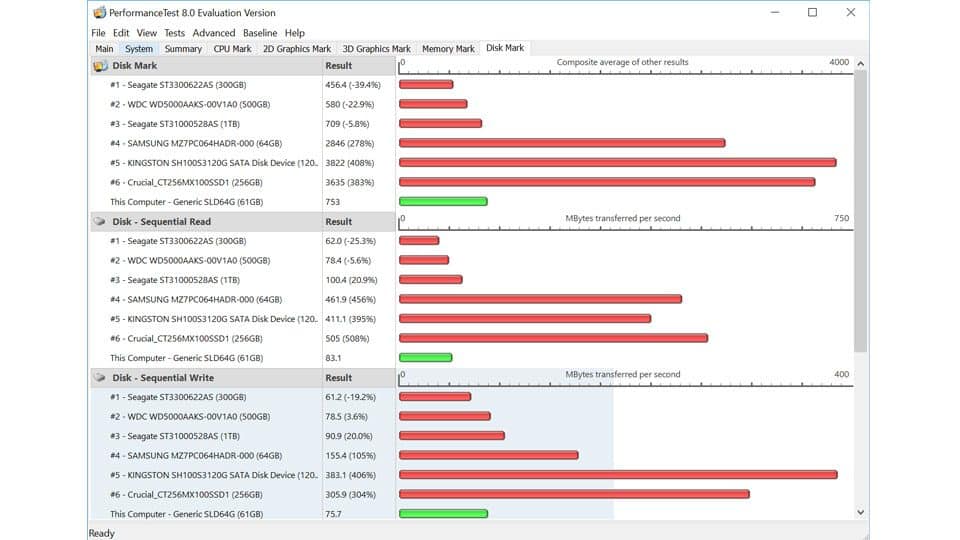
Task: Click the Disk - Sequential Write header label
Action: tap(163, 378)
